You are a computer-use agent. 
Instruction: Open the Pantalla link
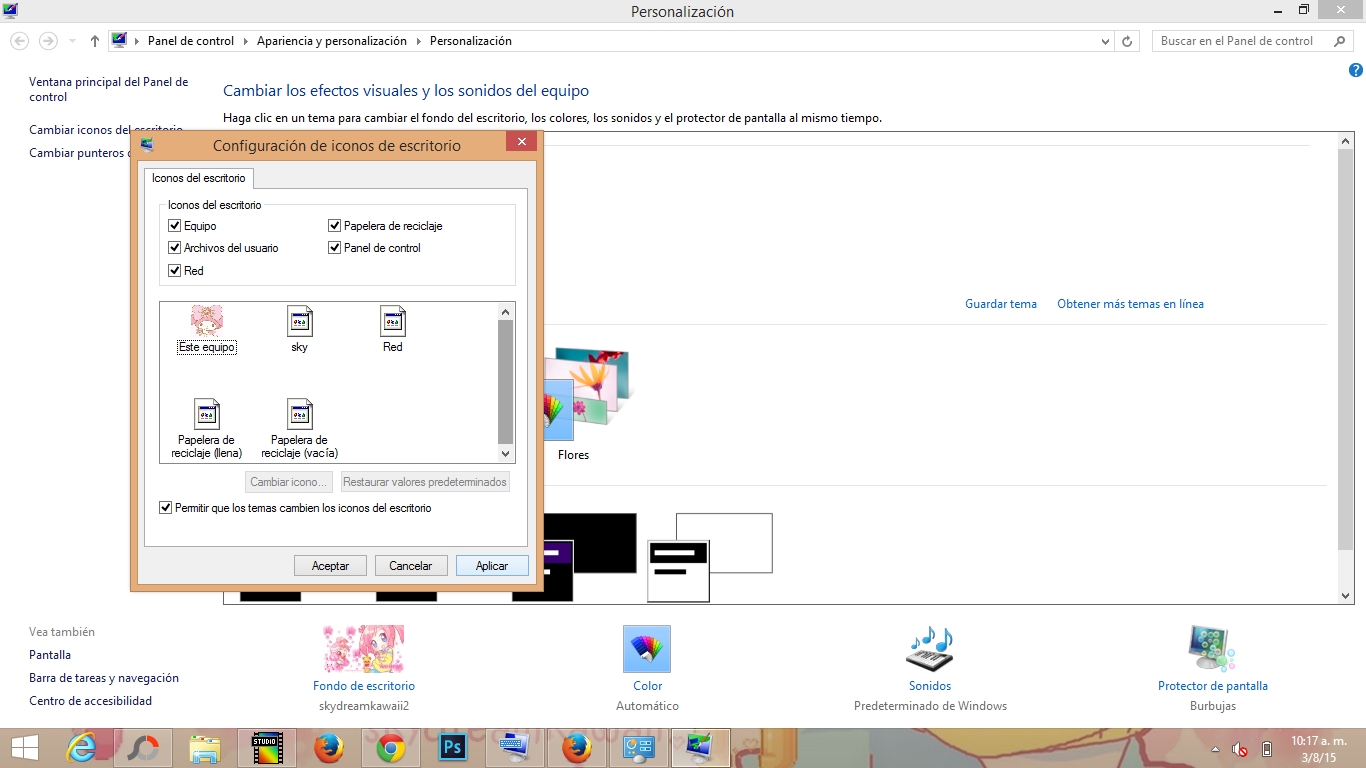pyautogui.click(x=50, y=655)
